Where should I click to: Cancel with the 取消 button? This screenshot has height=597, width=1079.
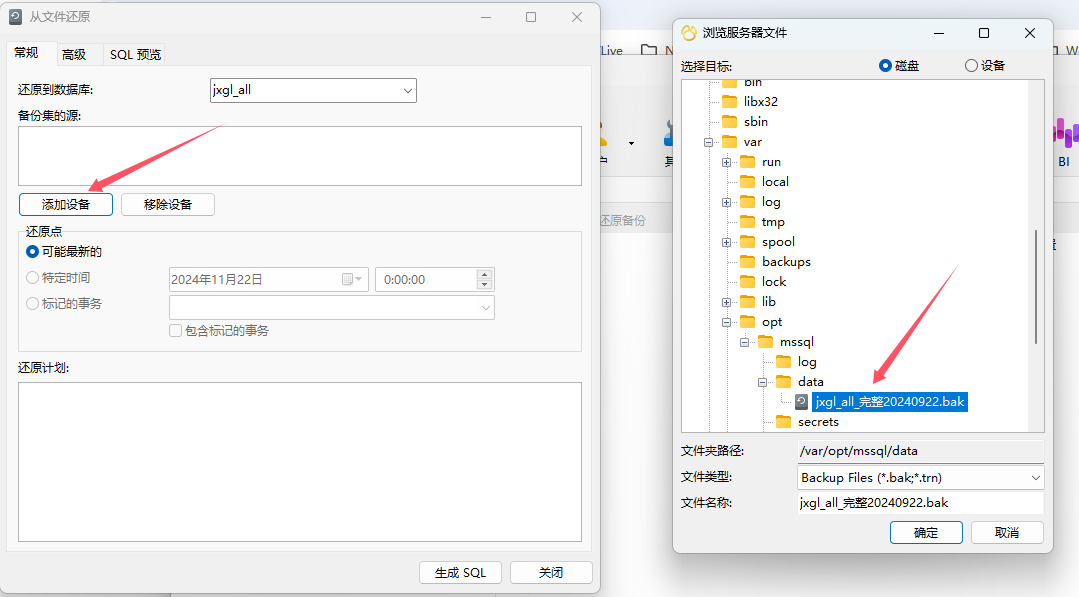coord(1007,532)
